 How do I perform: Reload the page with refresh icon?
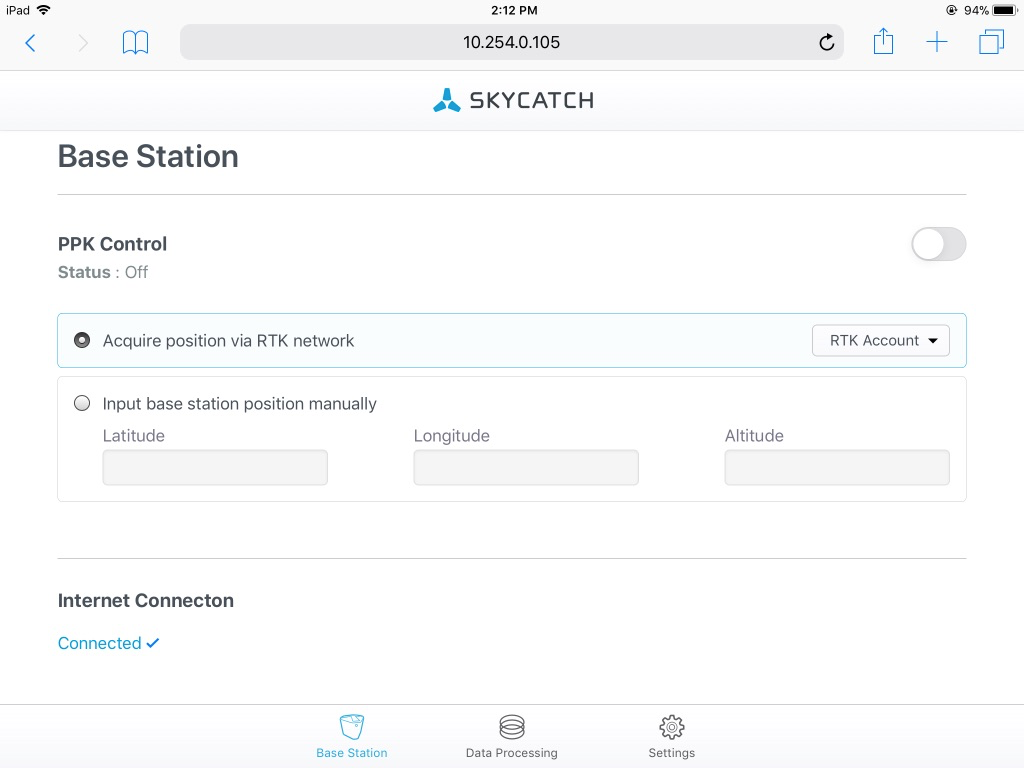point(826,42)
